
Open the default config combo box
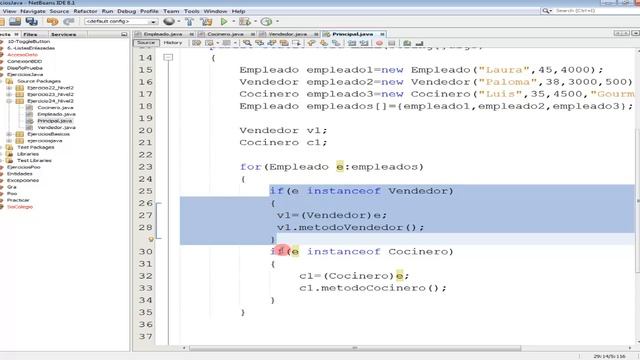coord(121,21)
